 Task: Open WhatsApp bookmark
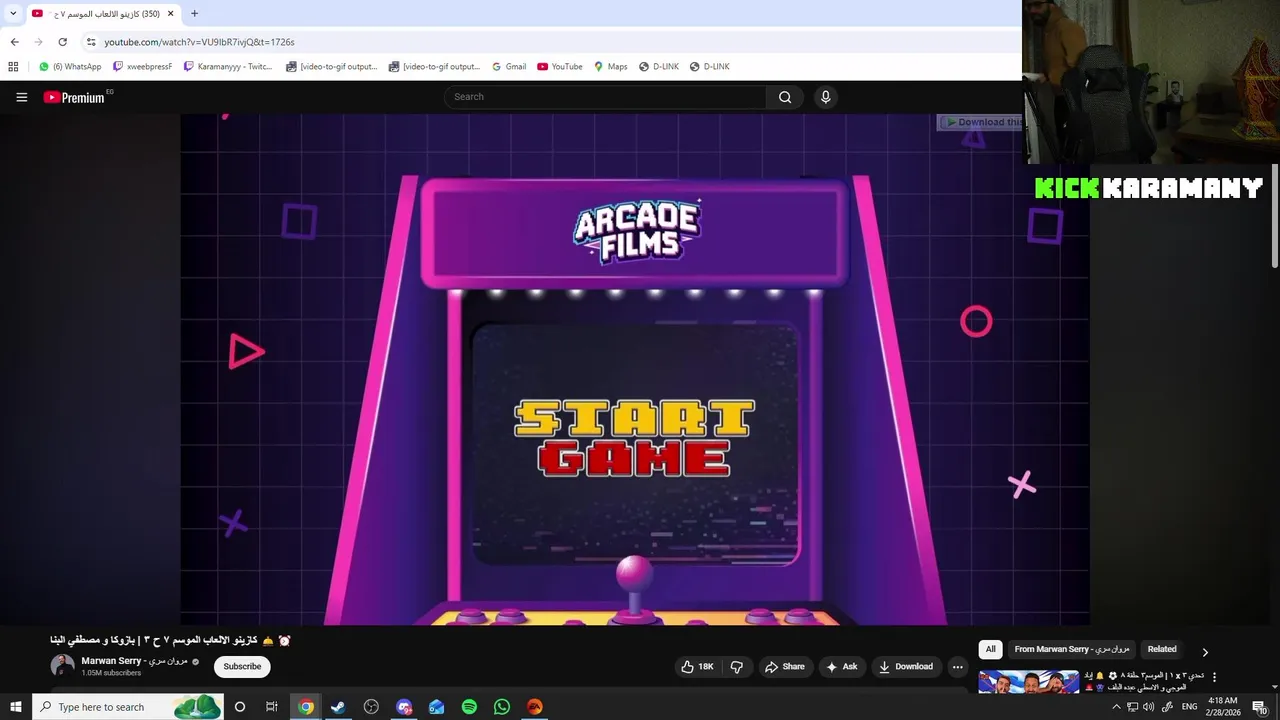click(x=70, y=67)
